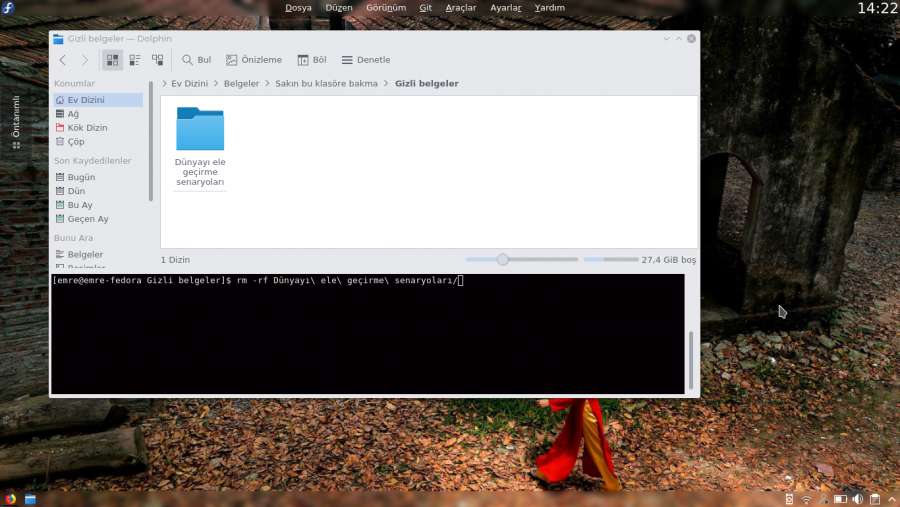Click Sakın bu klasöre bakma breadcrumb
The width and height of the screenshot is (900, 507).
point(327,83)
